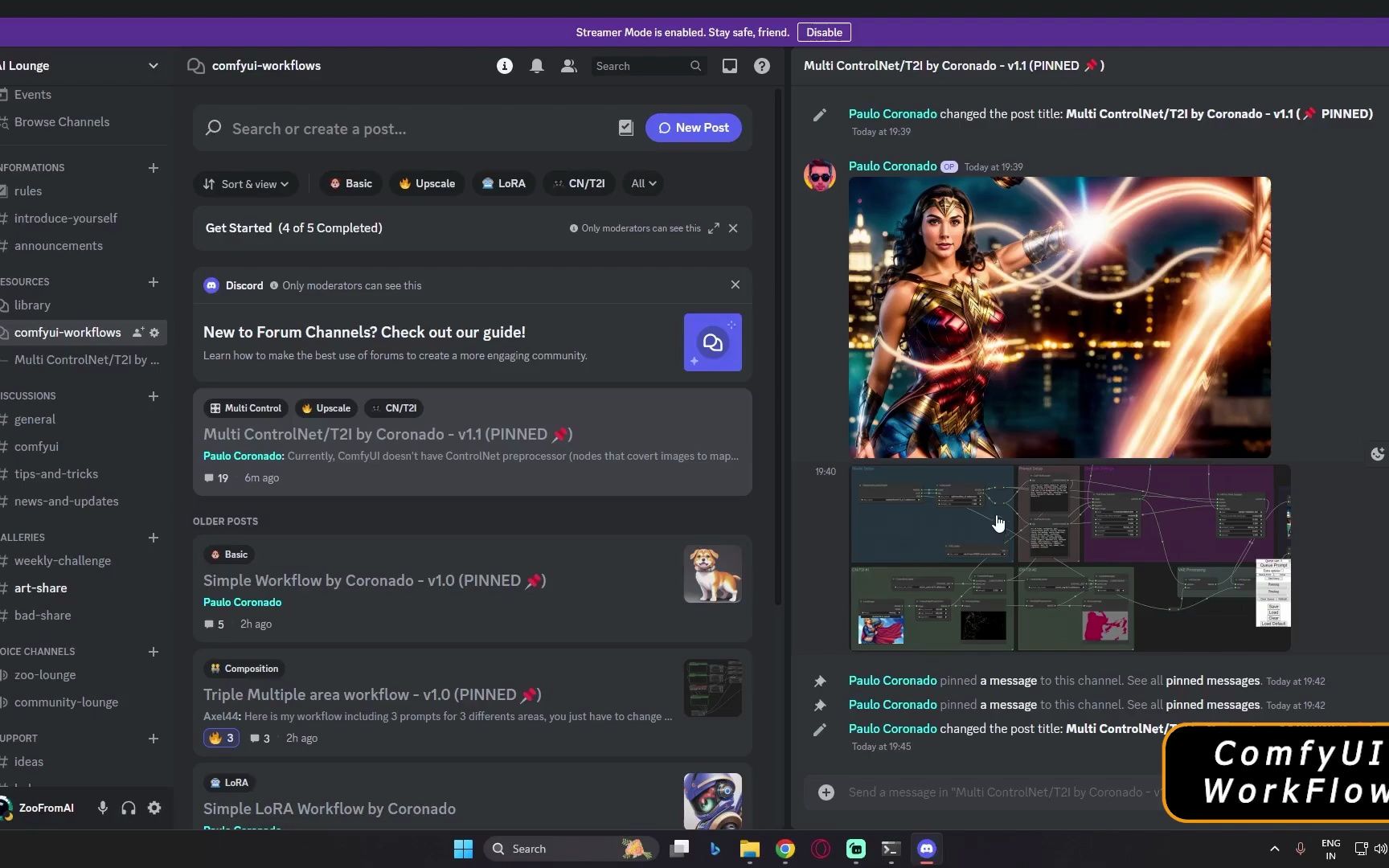The width and height of the screenshot is (1389, 868).
Task: Show hidden system tray icons
Action: (1274, 849)
